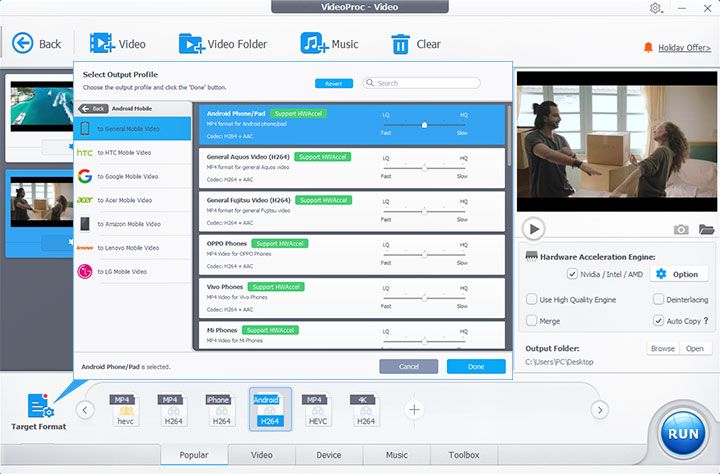Click the Option gear button
This screenshot has width=720, height=474.
point(677,274)
